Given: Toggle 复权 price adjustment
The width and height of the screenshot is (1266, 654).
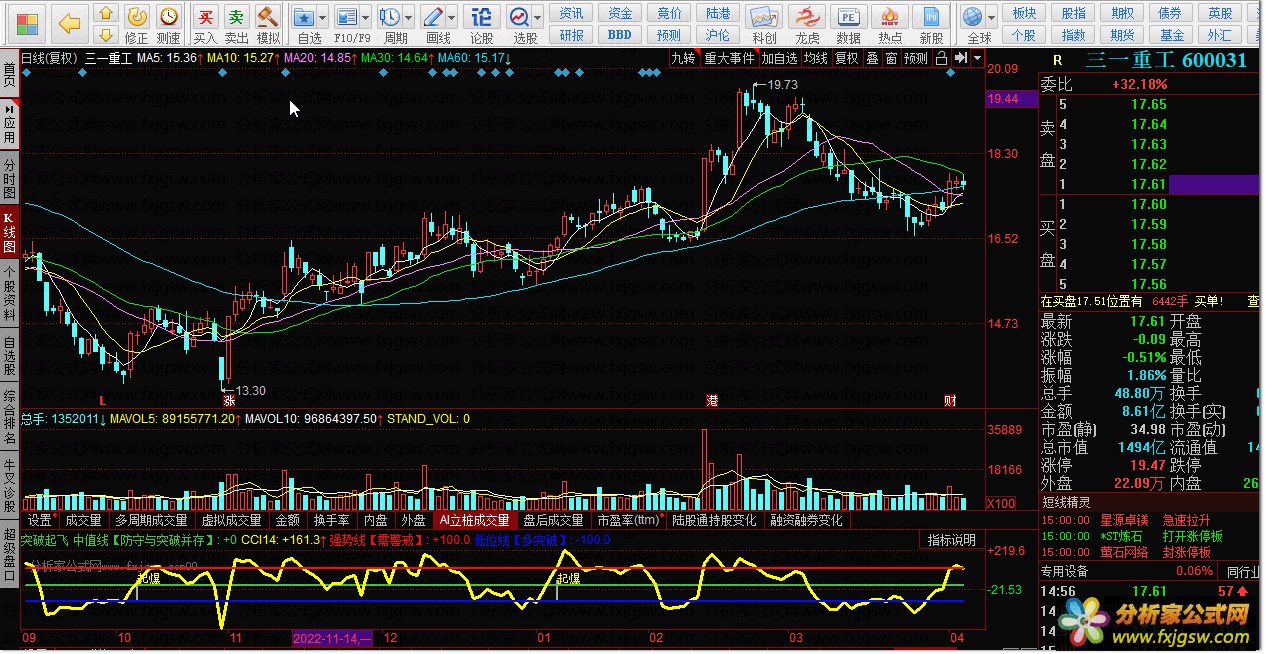Looking at the screenshot, I should click(847, 58).
